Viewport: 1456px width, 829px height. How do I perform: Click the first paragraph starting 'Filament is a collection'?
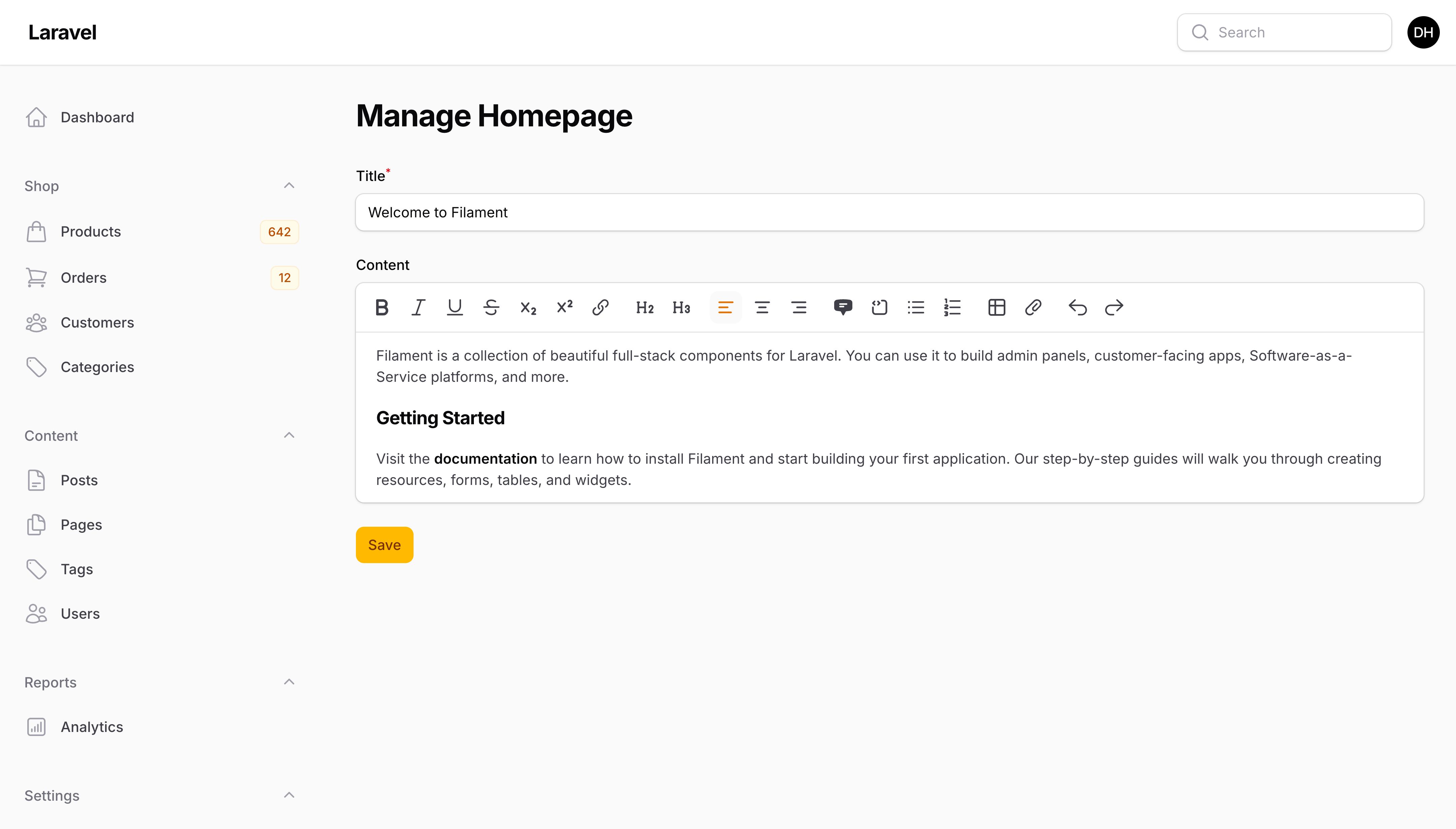pyautogui.click(x=864, y=366)
